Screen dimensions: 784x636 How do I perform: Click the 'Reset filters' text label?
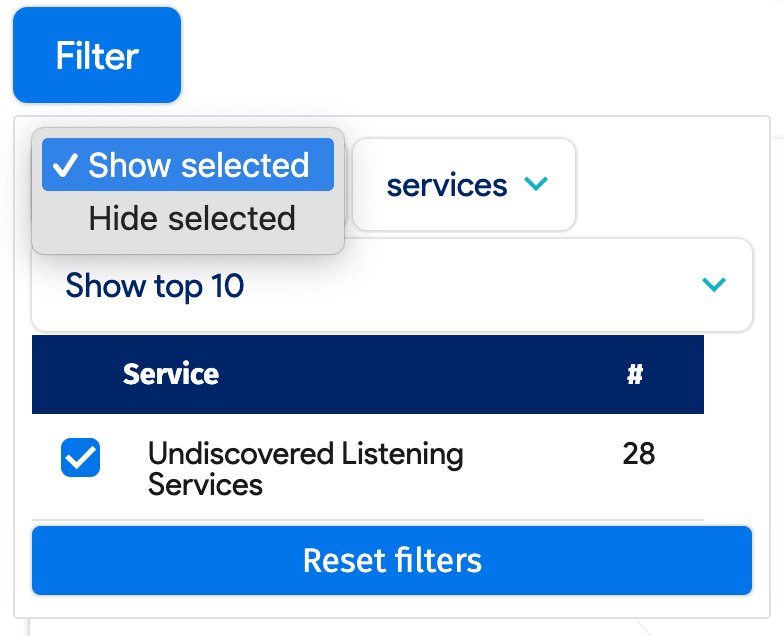pos(392,561)
